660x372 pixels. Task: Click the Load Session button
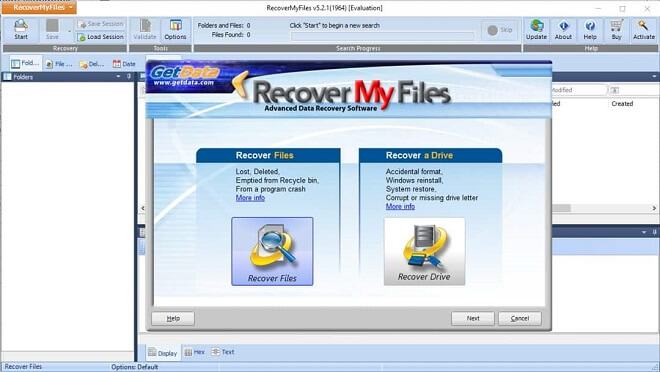[101, 37]
